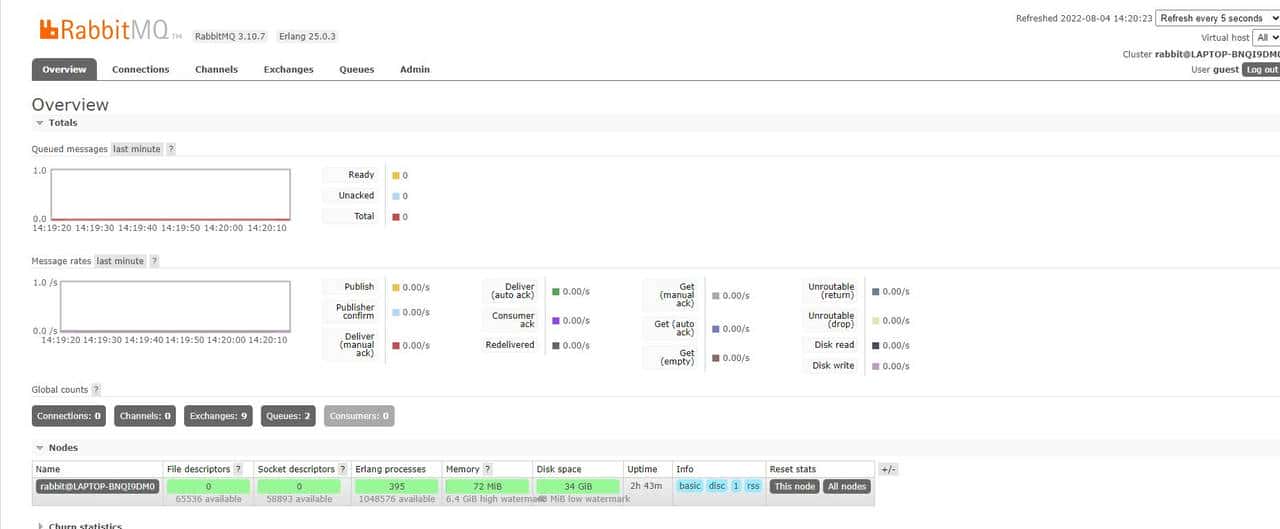
Task: Open the Refresh every 5 seconds dropdown
Action: click(x=1216, y=18)
